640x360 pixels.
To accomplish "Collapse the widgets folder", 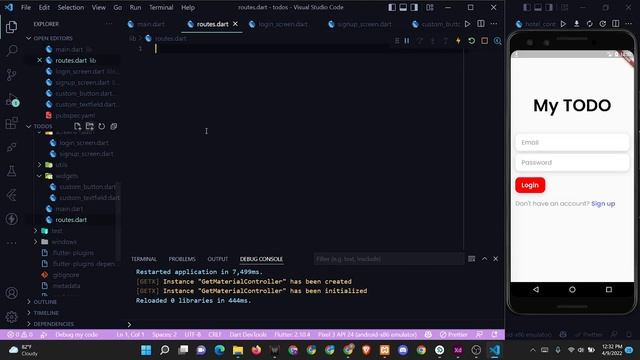I will click(x=67, y=176).
